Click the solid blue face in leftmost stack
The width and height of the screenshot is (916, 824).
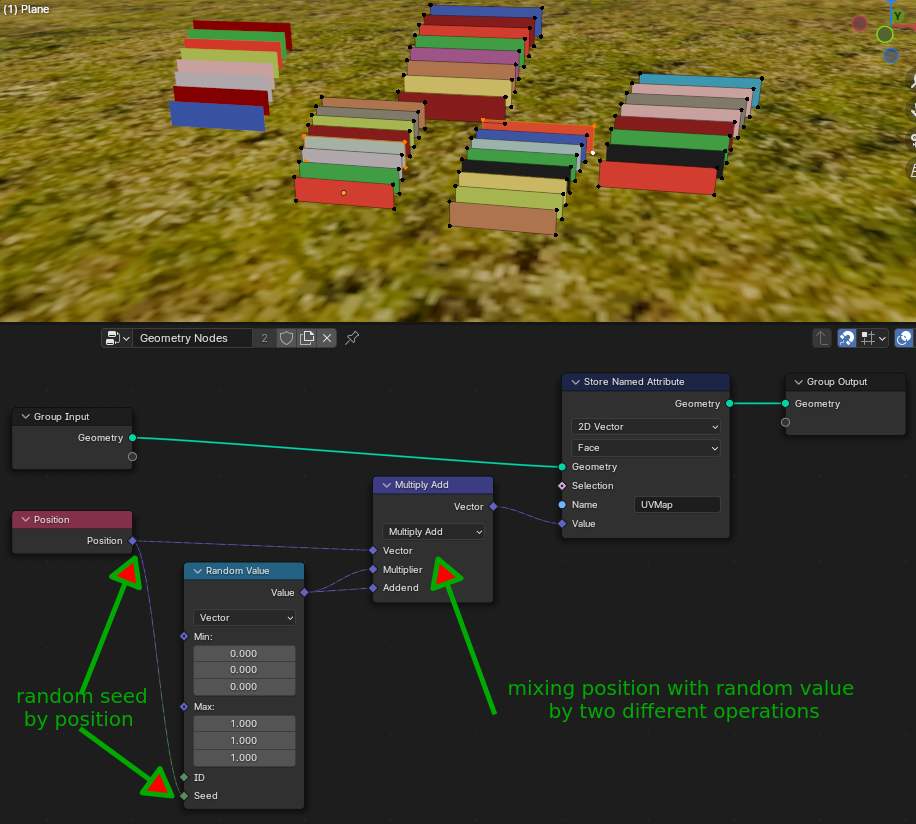point(217,116)
